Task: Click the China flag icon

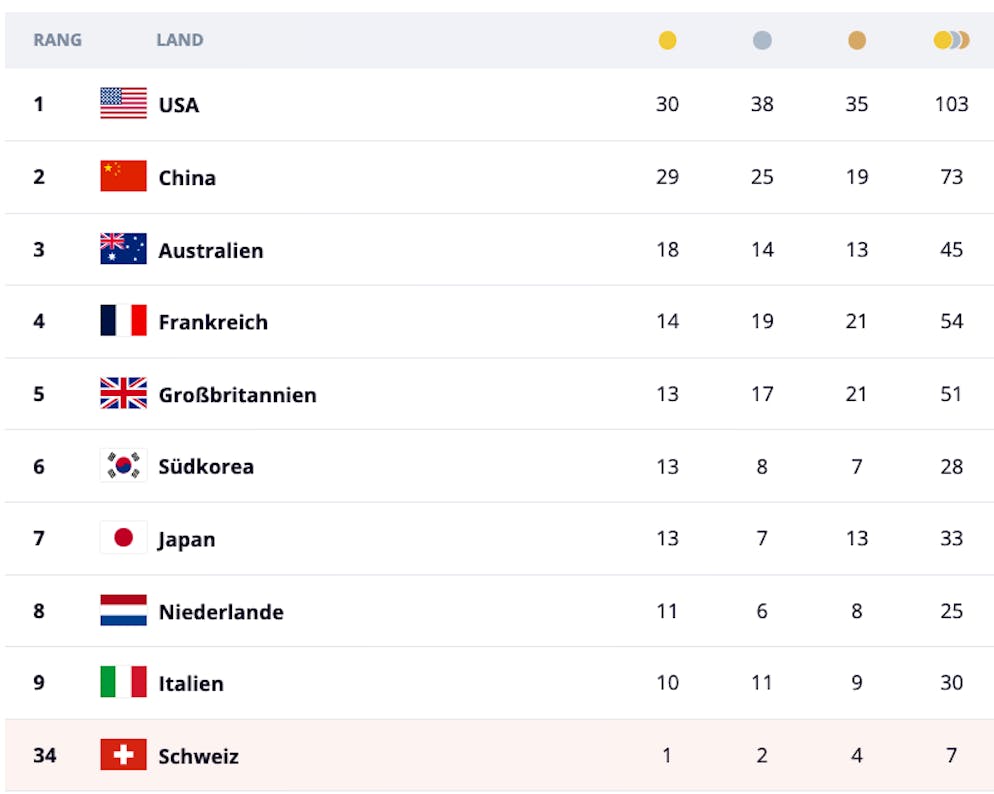Action: coord(123,177)
